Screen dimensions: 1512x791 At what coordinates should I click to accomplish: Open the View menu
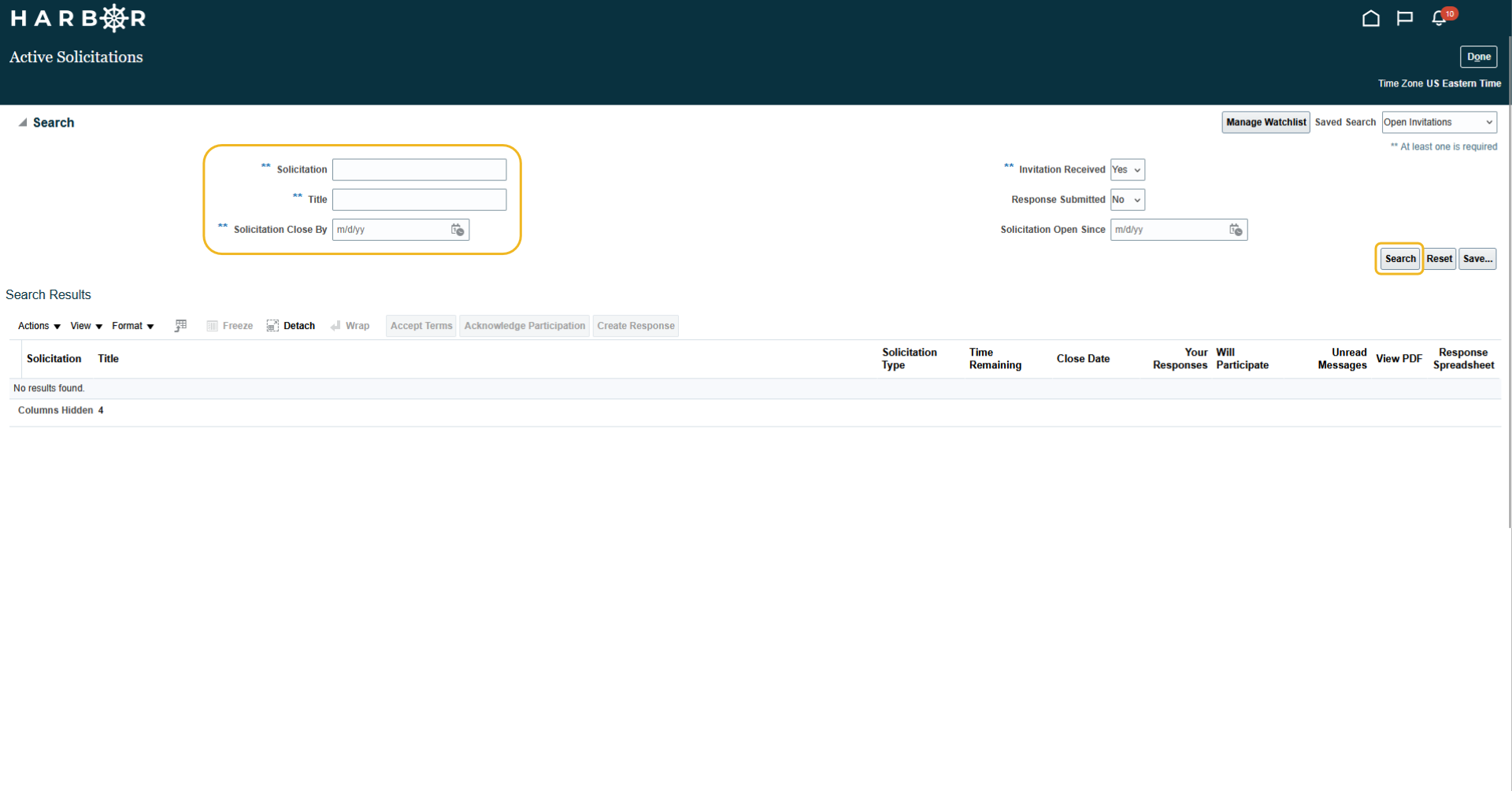coord(87,326)
